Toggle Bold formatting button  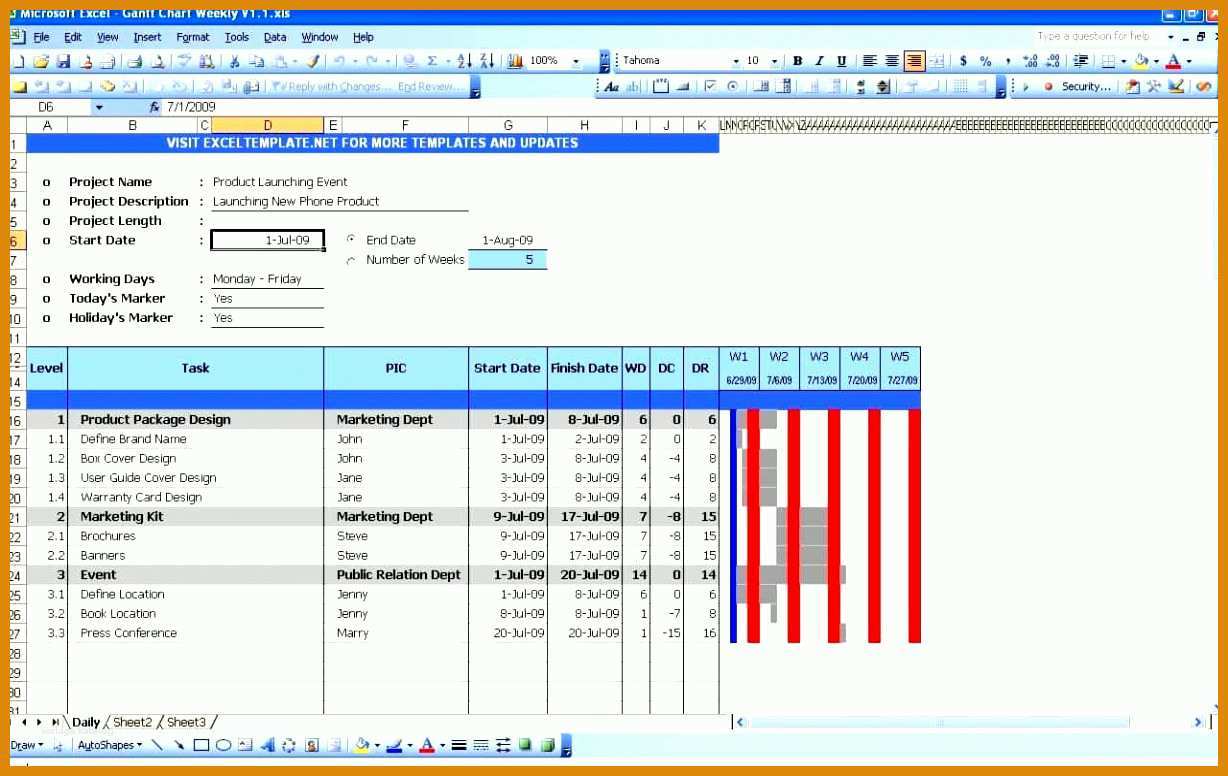[x=798, y=61]
